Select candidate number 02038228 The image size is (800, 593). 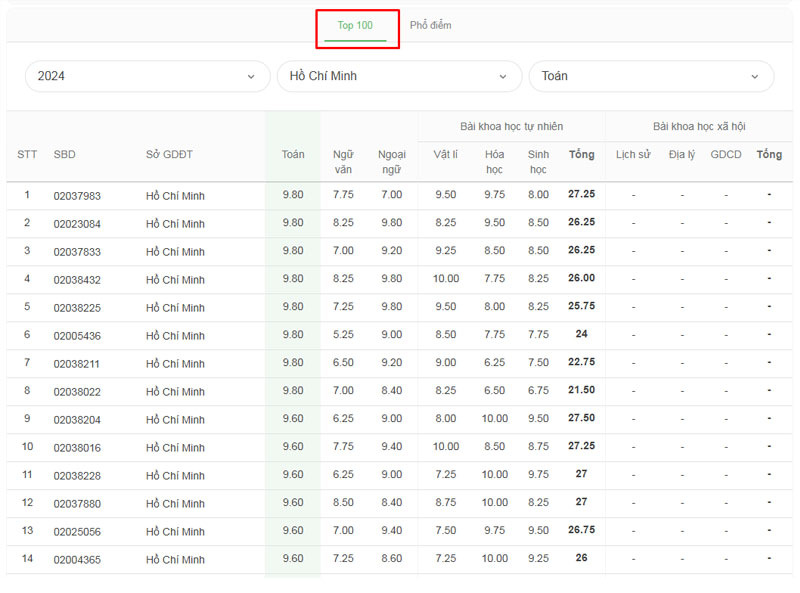(77, 476)
